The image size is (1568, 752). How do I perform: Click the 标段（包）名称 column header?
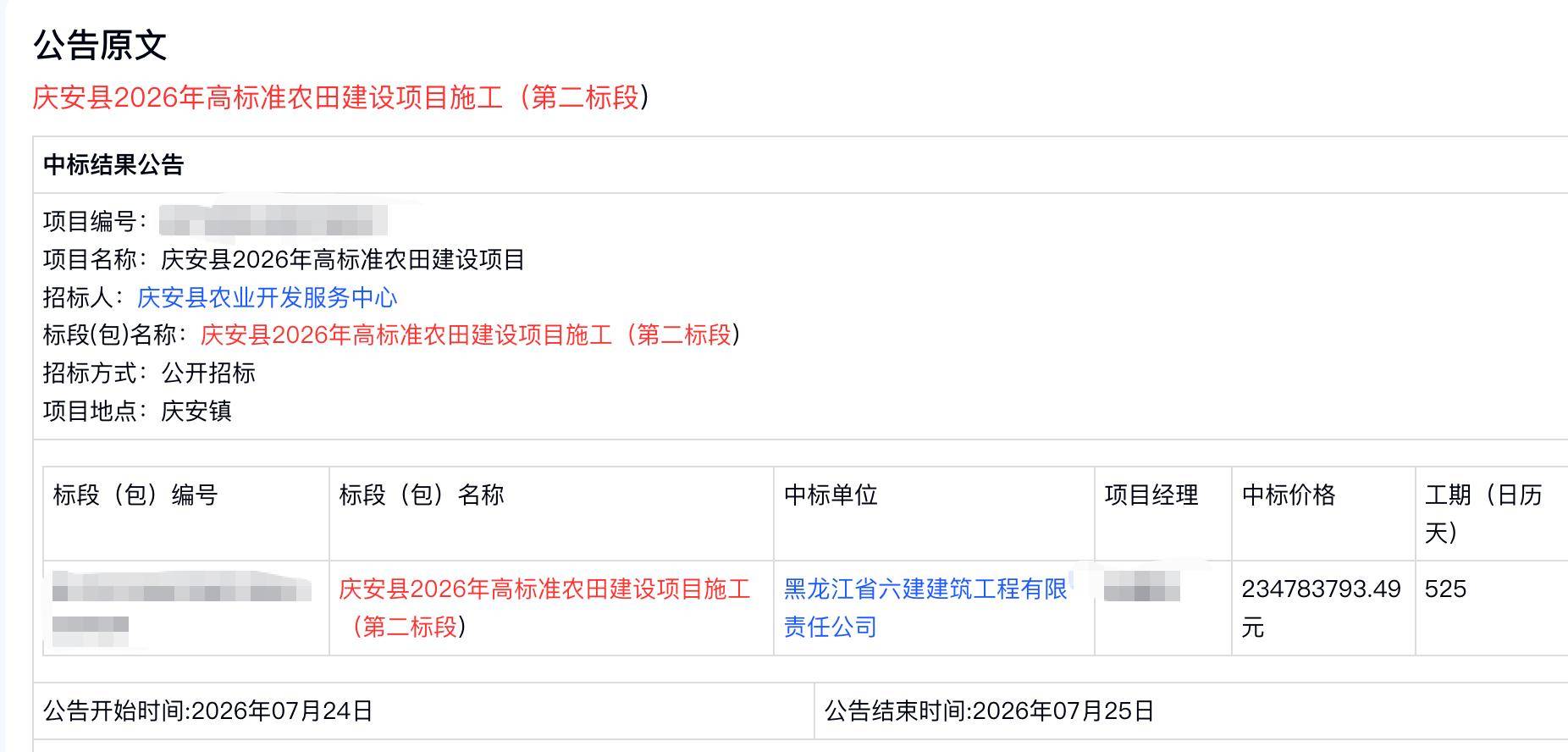[422, 495]
